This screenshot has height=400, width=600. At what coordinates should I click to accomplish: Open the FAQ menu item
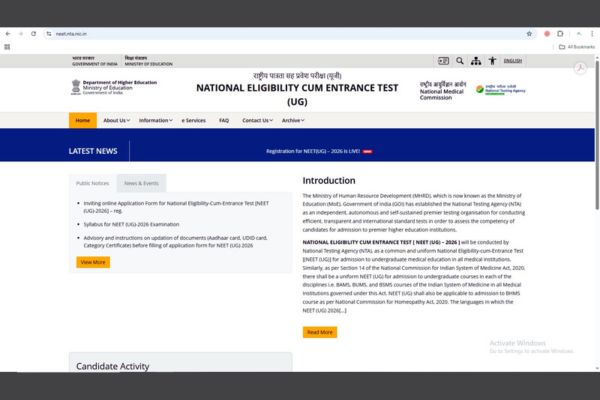[224, 120]
